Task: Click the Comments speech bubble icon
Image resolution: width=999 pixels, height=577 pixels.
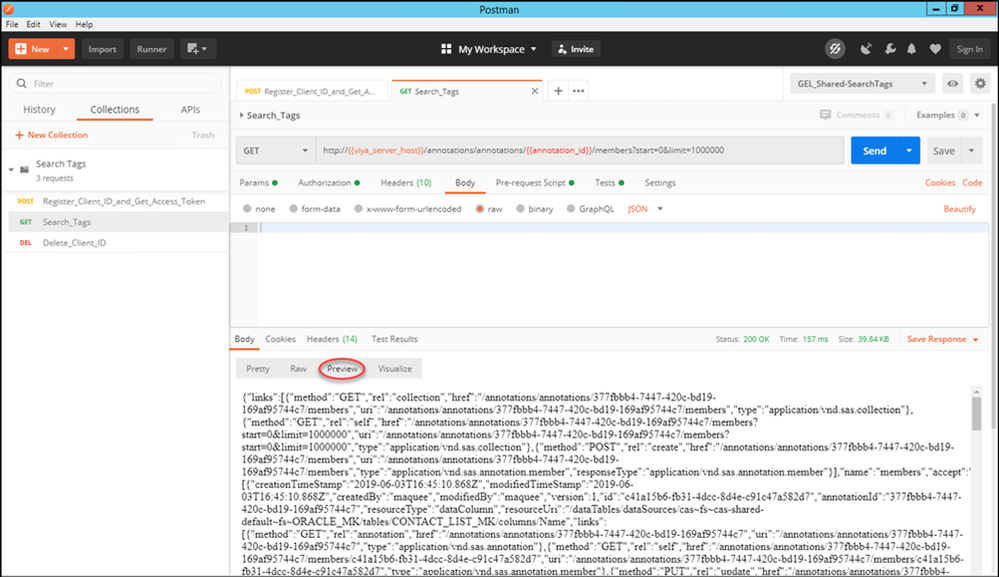Action: [825, 115]
